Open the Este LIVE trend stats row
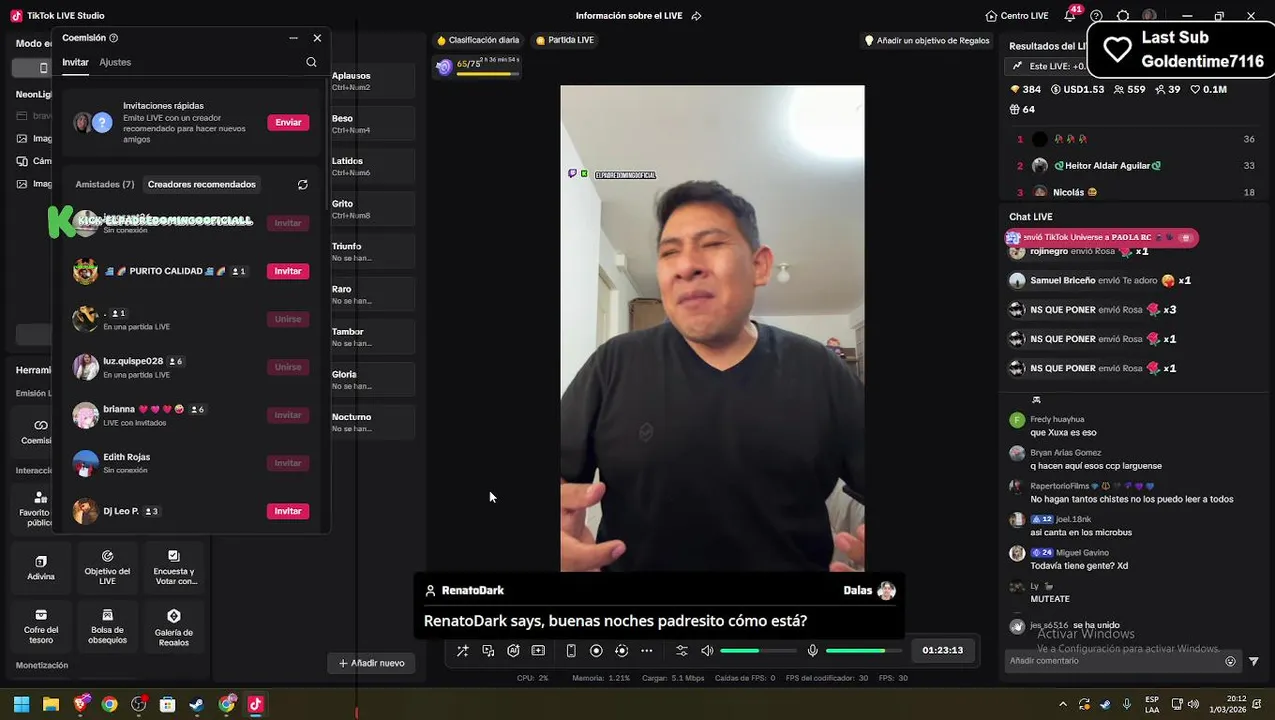 1048,66
